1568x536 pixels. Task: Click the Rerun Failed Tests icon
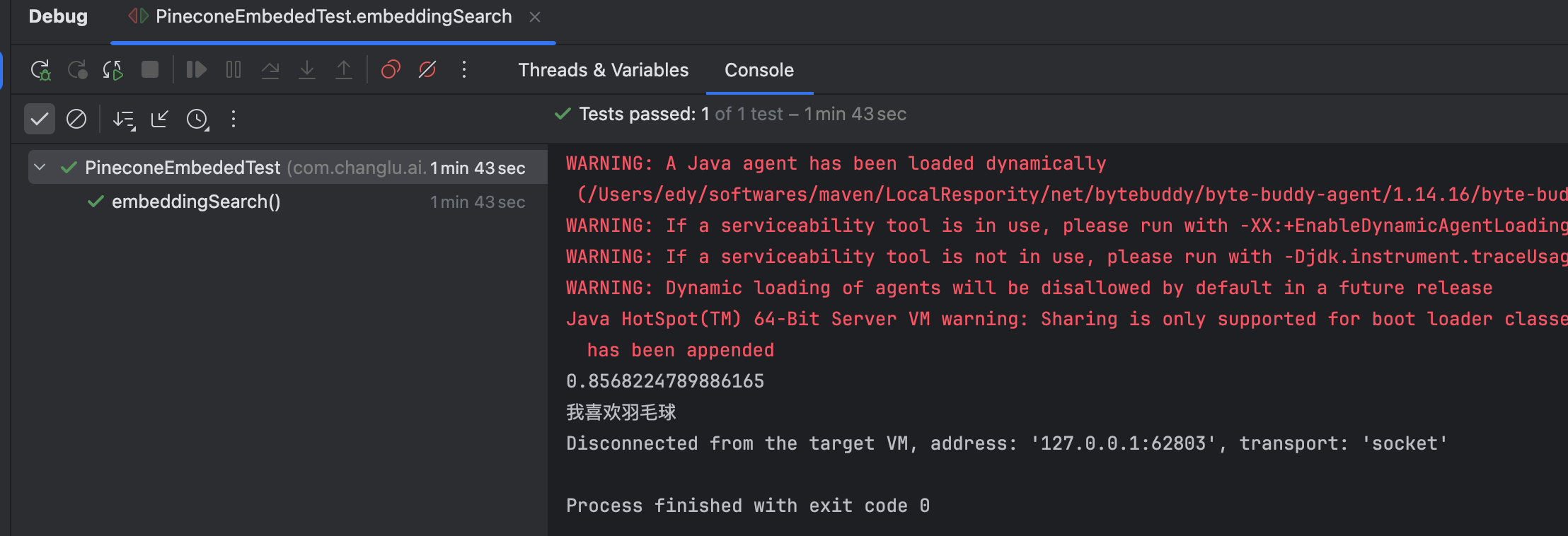(77, 70)
